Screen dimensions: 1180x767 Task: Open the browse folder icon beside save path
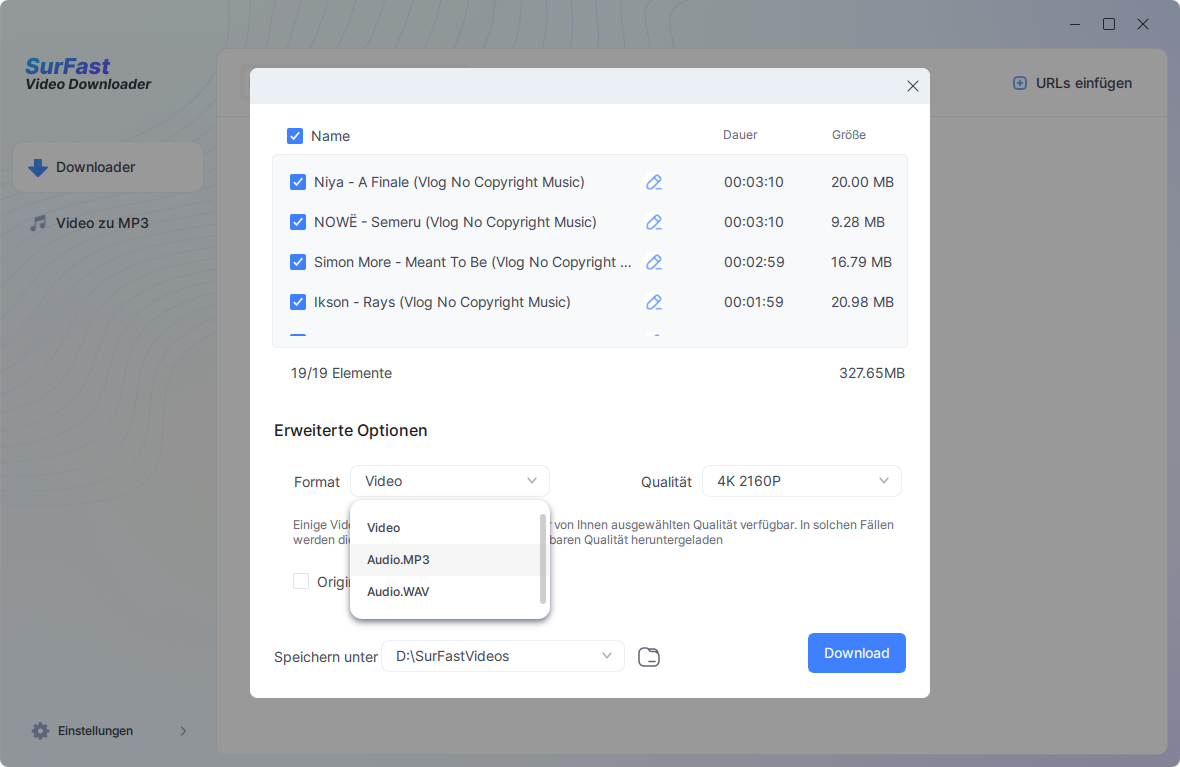(x=649, y=657)
